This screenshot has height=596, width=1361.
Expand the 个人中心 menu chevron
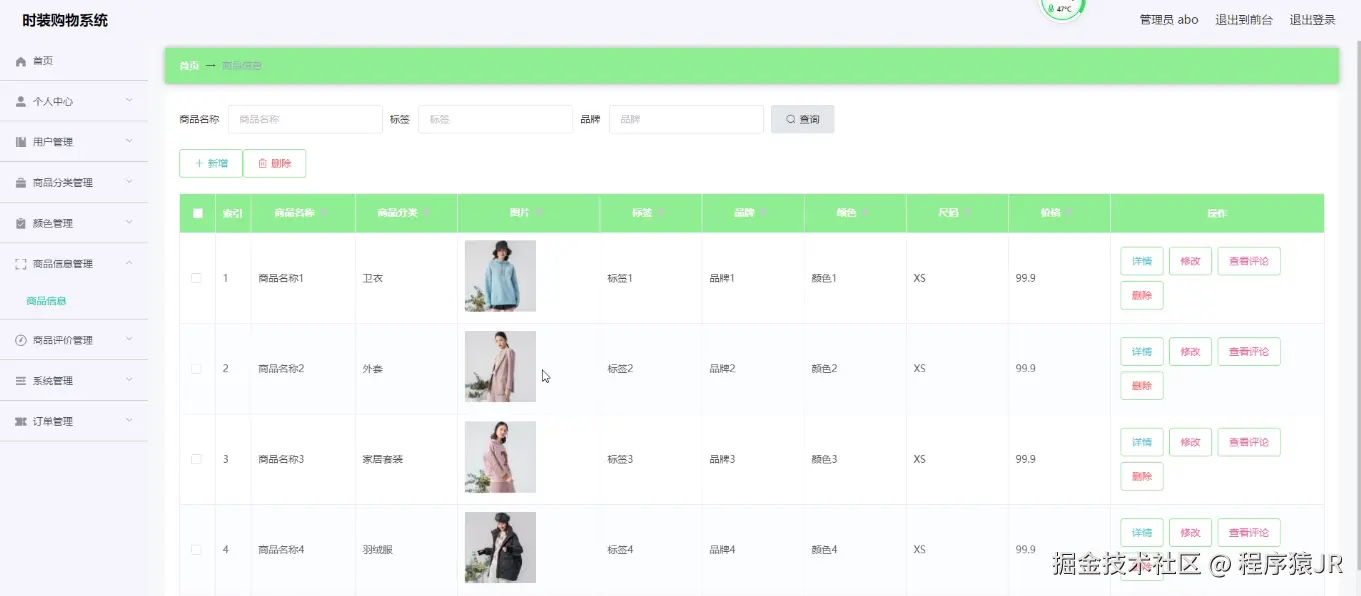129,101
